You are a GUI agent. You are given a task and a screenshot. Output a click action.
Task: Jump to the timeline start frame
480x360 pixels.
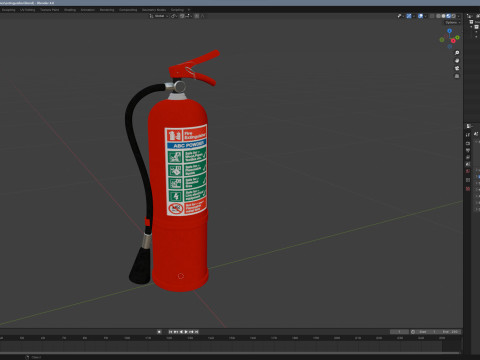(170, 332)
